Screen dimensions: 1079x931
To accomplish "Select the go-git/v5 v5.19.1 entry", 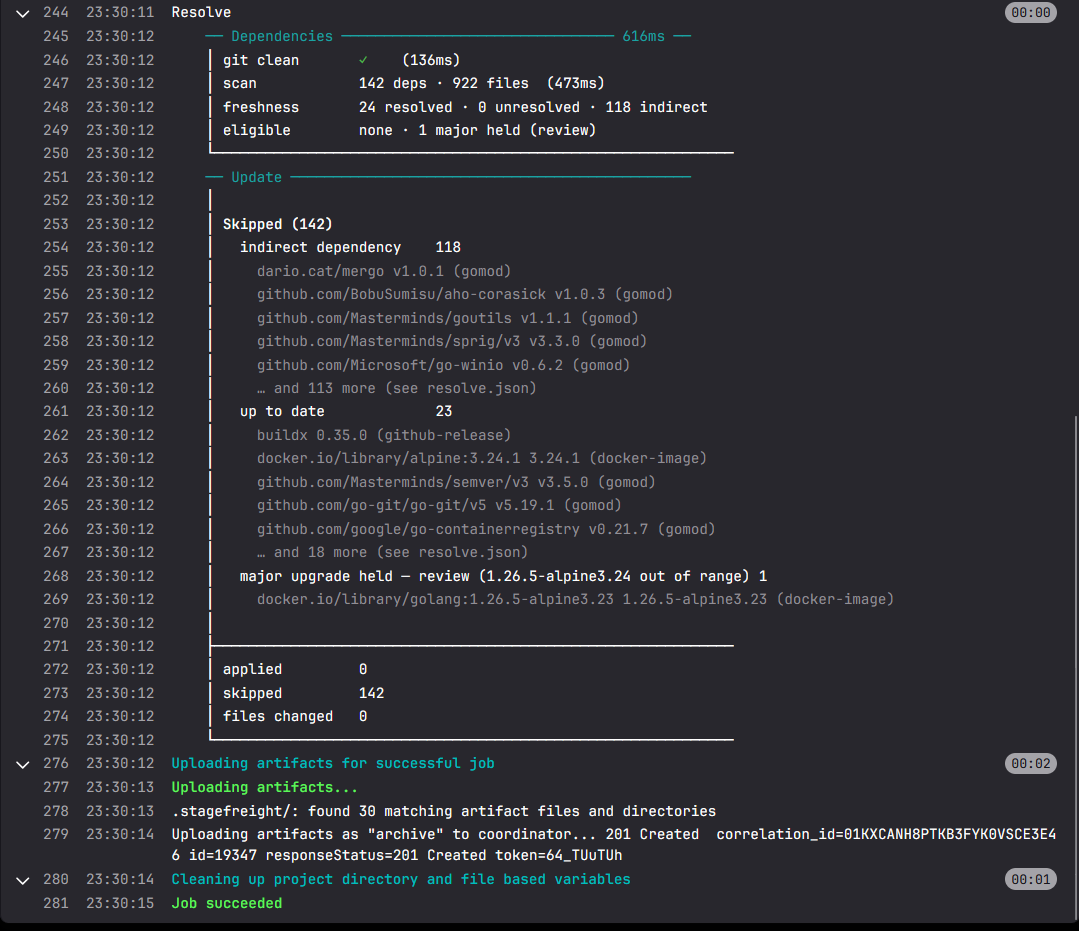I will 439,506.
